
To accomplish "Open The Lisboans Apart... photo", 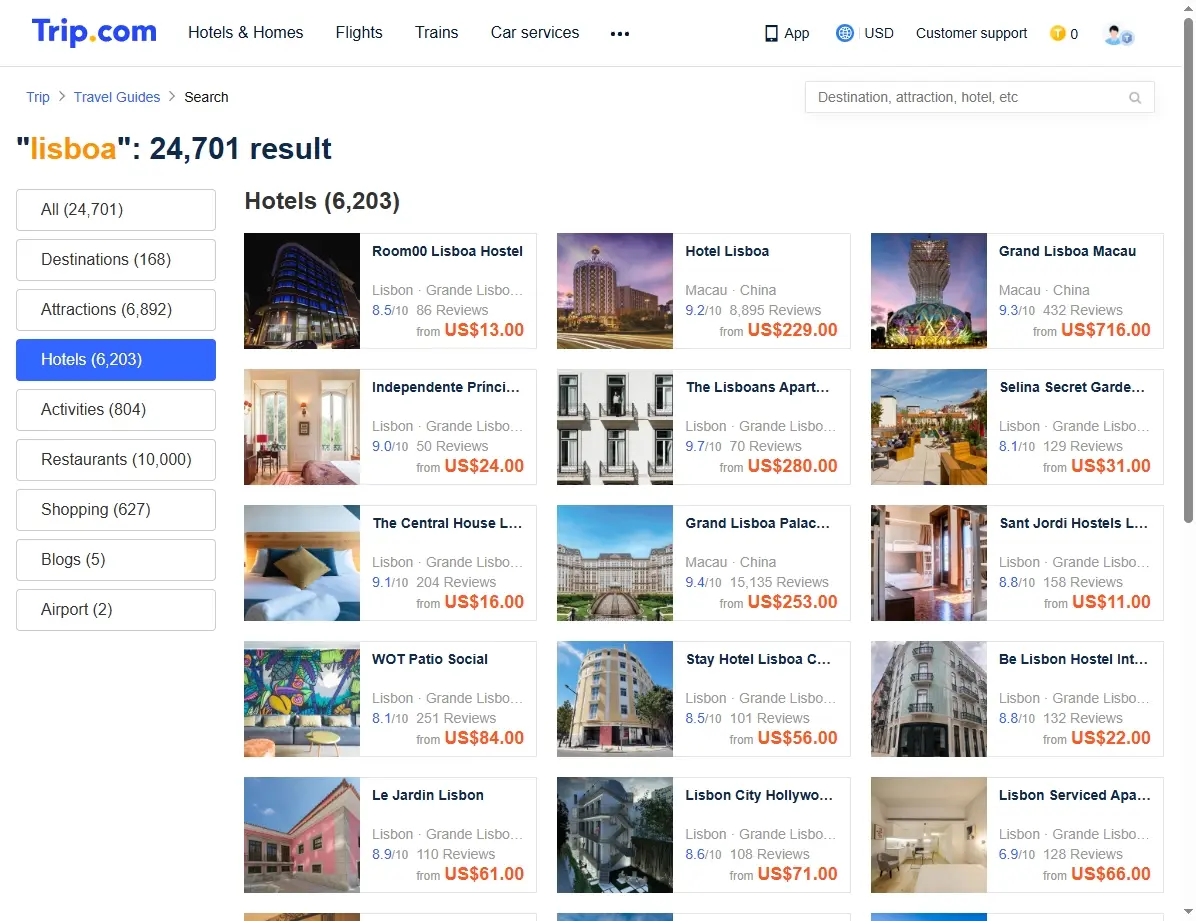I will click(615, 427).
